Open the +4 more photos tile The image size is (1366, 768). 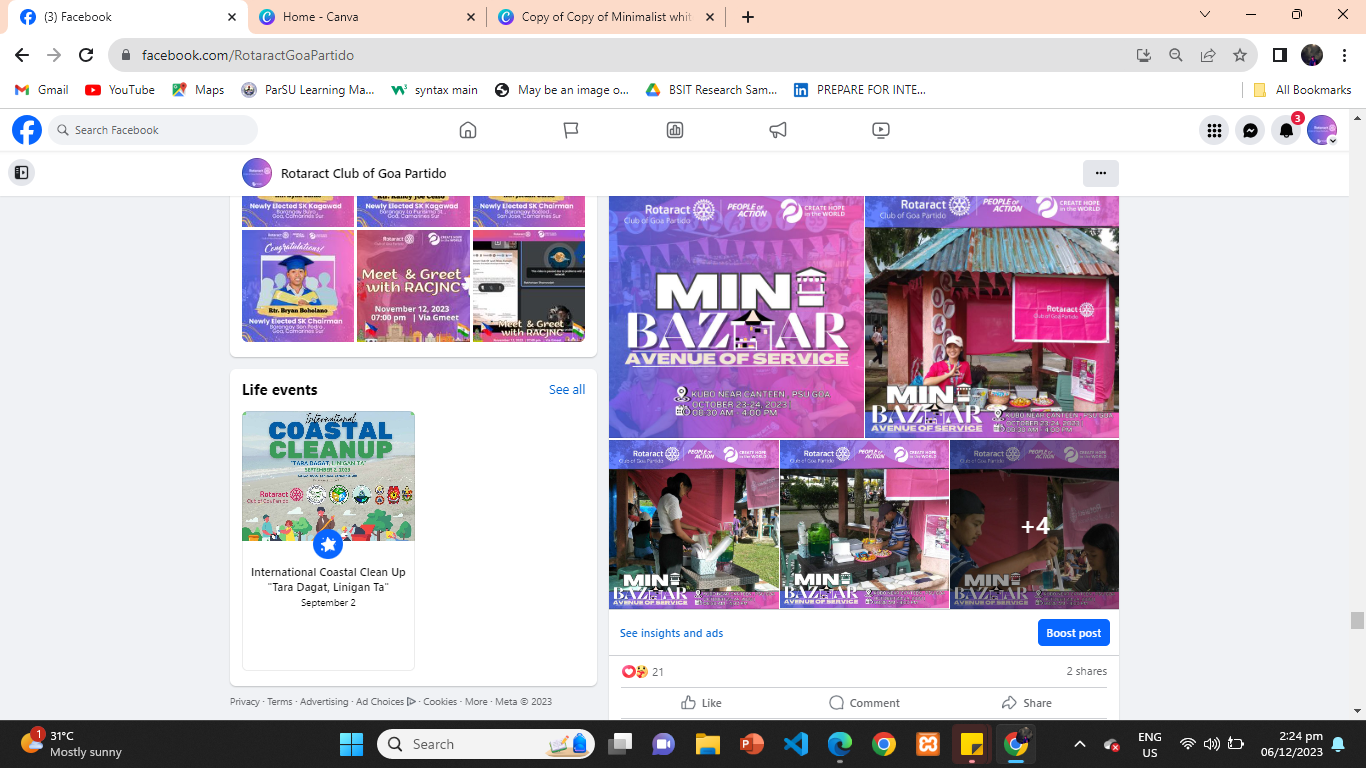(x=1035, y=525)
